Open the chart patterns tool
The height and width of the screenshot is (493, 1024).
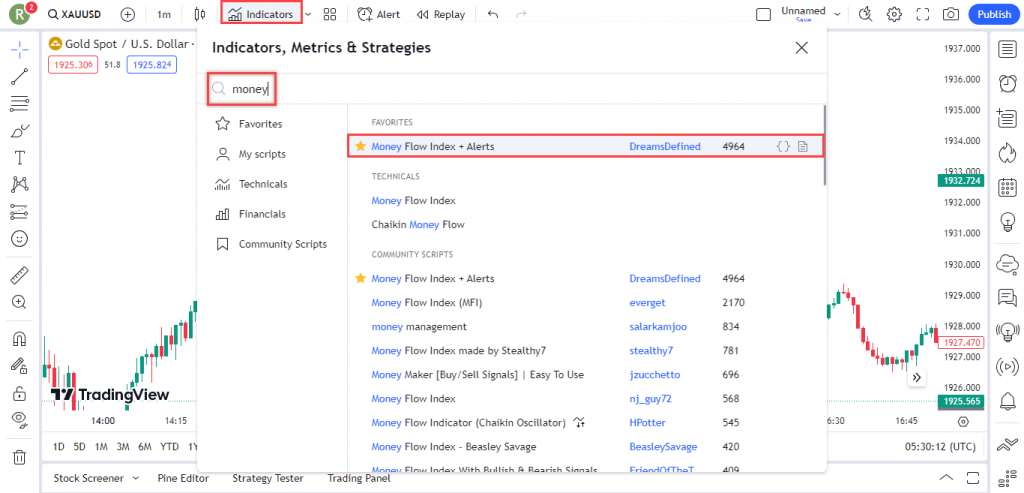pyautogui.click(x=20, y=185)
